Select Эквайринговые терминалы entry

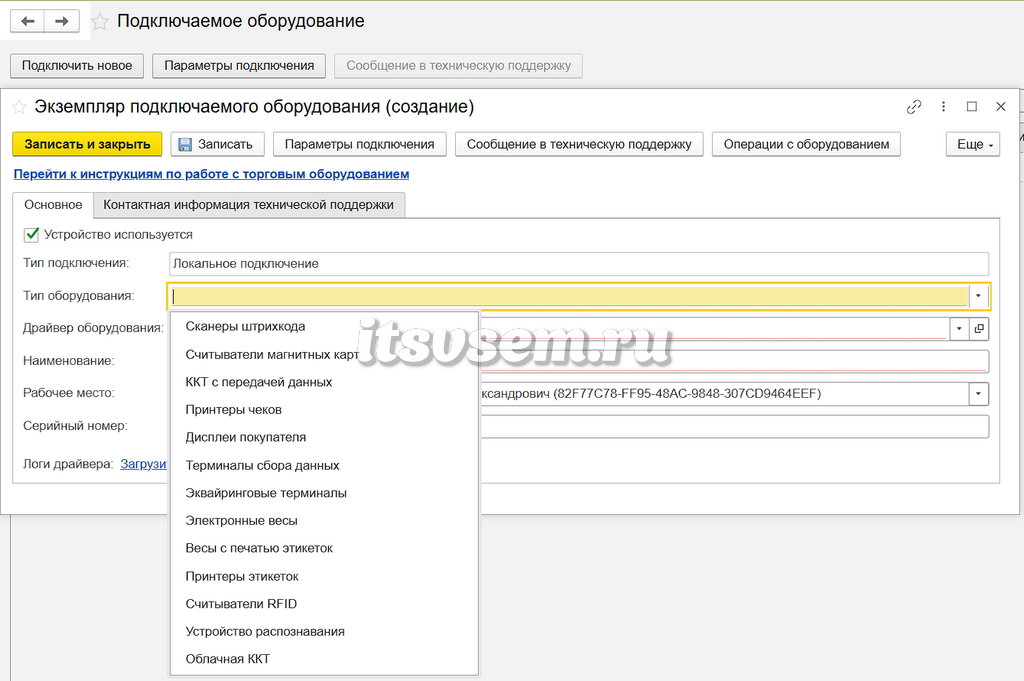[x=325, y=493]
